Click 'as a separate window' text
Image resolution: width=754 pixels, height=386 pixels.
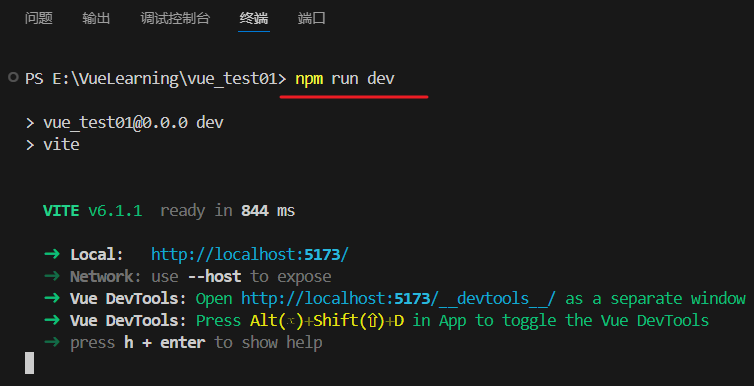coord(655,299)
